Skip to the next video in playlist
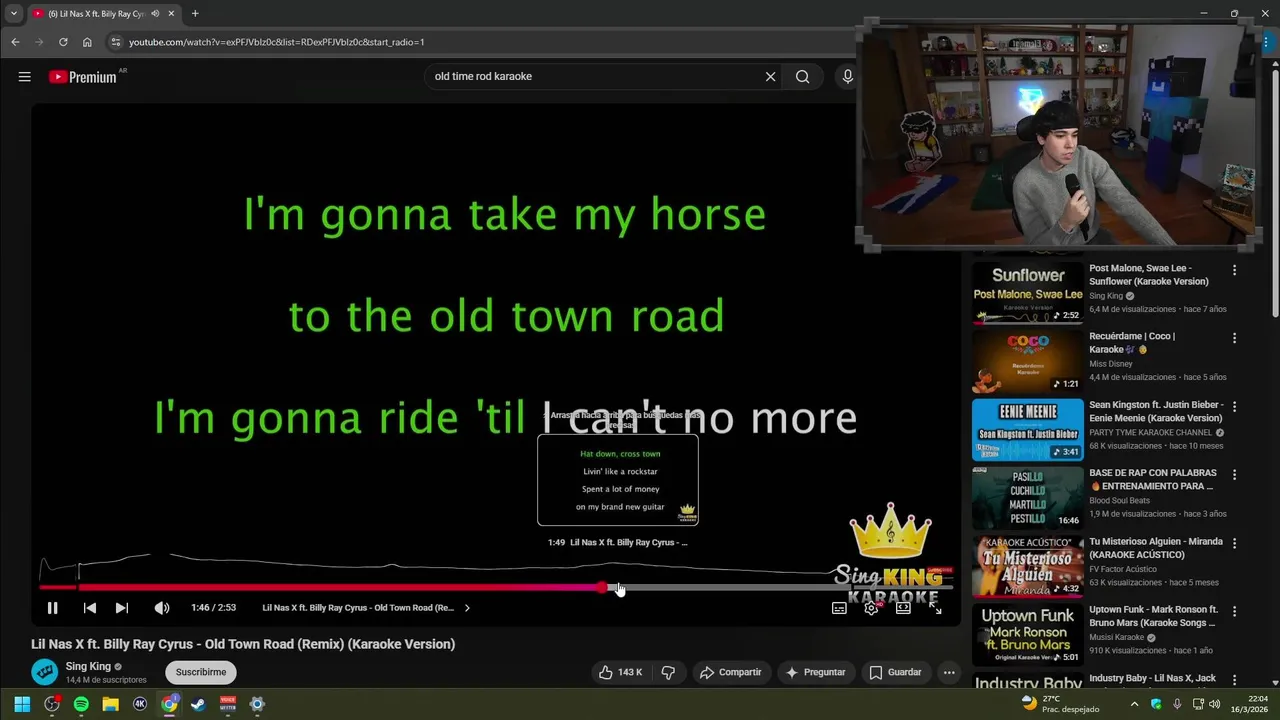1280x720 pixels. click(x=121, y=608)
